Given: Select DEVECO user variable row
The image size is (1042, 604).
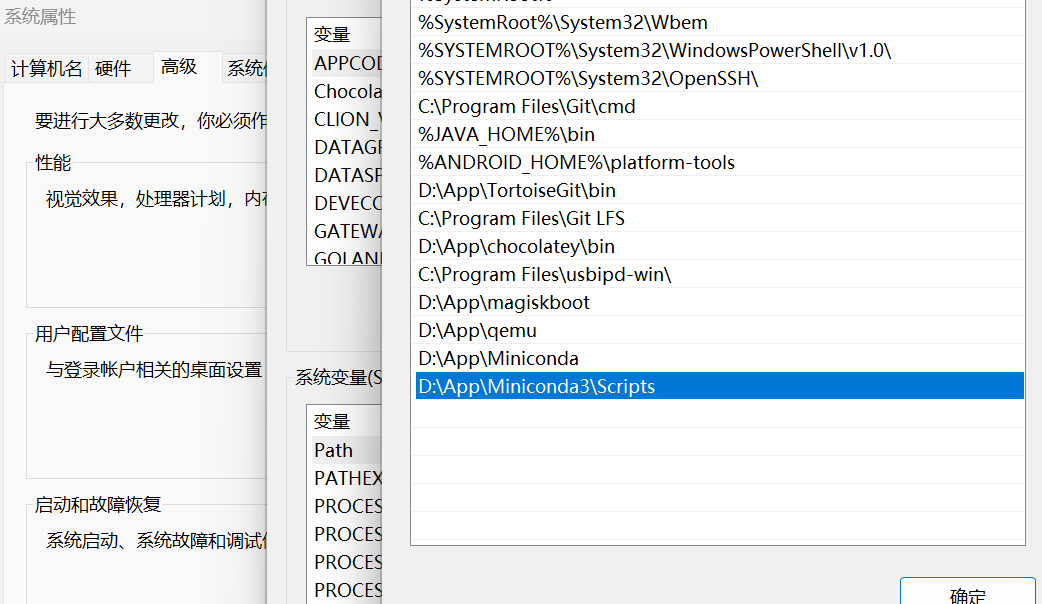Looking at the screenshot, I should click(345, 203).
